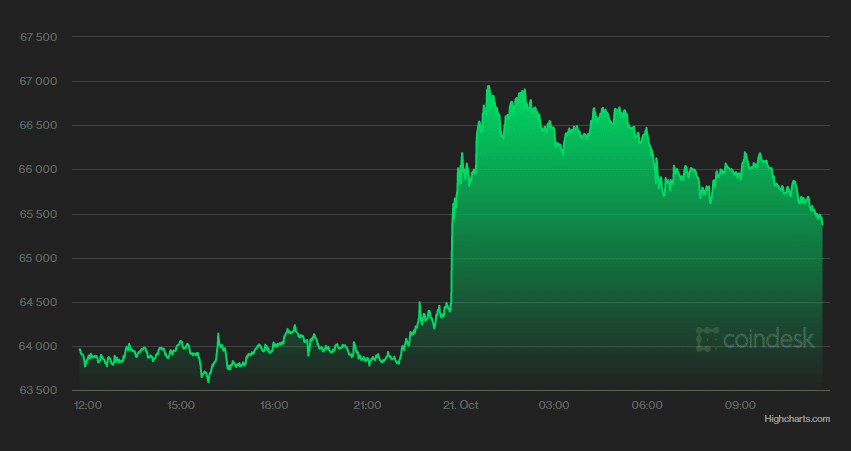Select the 64 000 y-axis label

point(38,346)
